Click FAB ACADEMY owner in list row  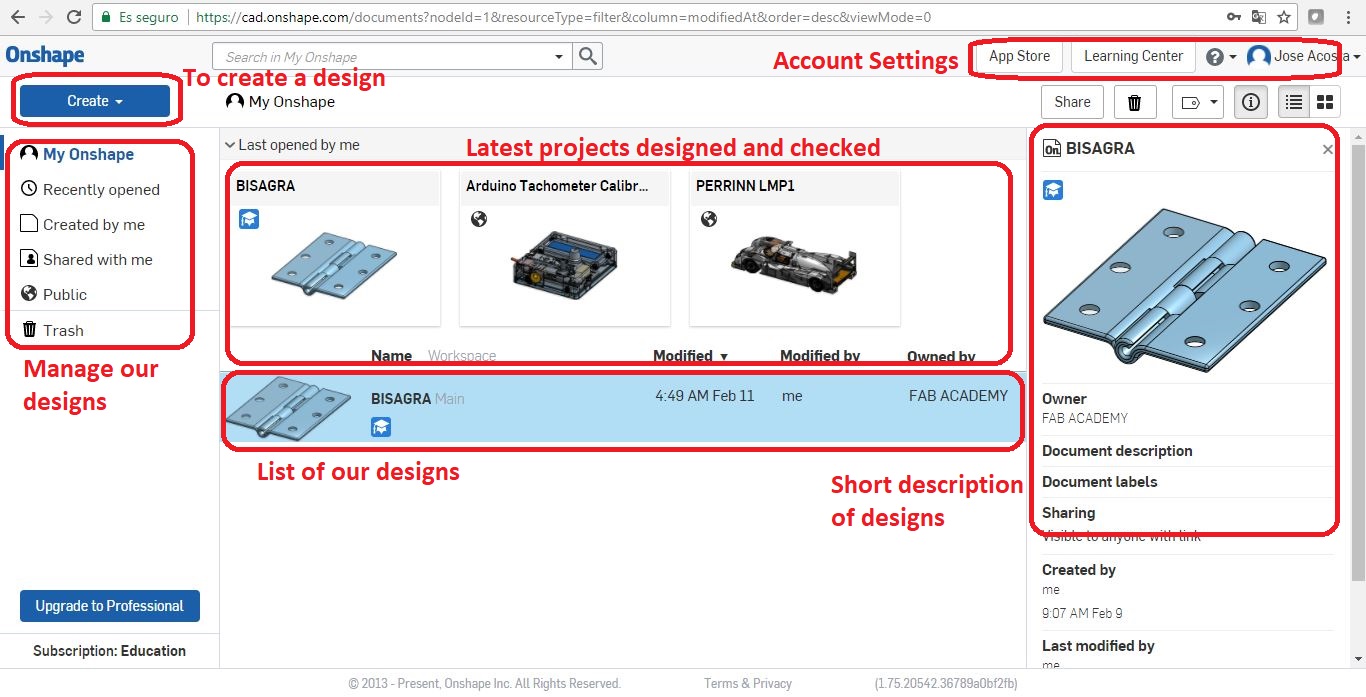pyautogui.click(x=958, y=396)
